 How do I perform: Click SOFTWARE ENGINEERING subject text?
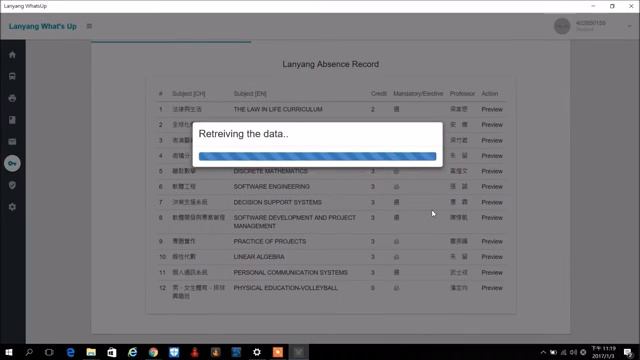pyautogui.click(x=271, y=187)
